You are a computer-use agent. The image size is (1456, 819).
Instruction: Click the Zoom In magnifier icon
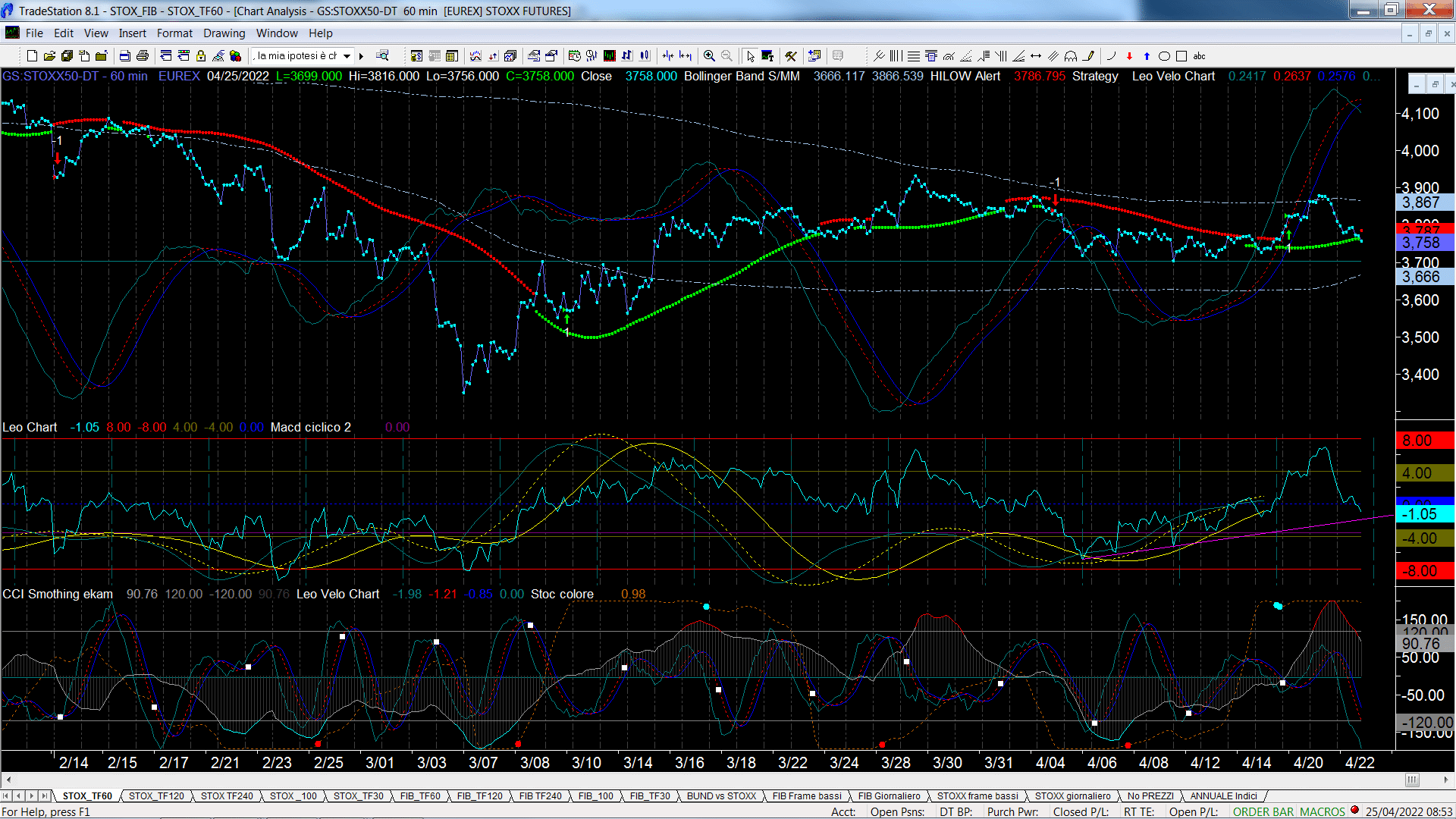pyautogui.click(x=709, y=55)
